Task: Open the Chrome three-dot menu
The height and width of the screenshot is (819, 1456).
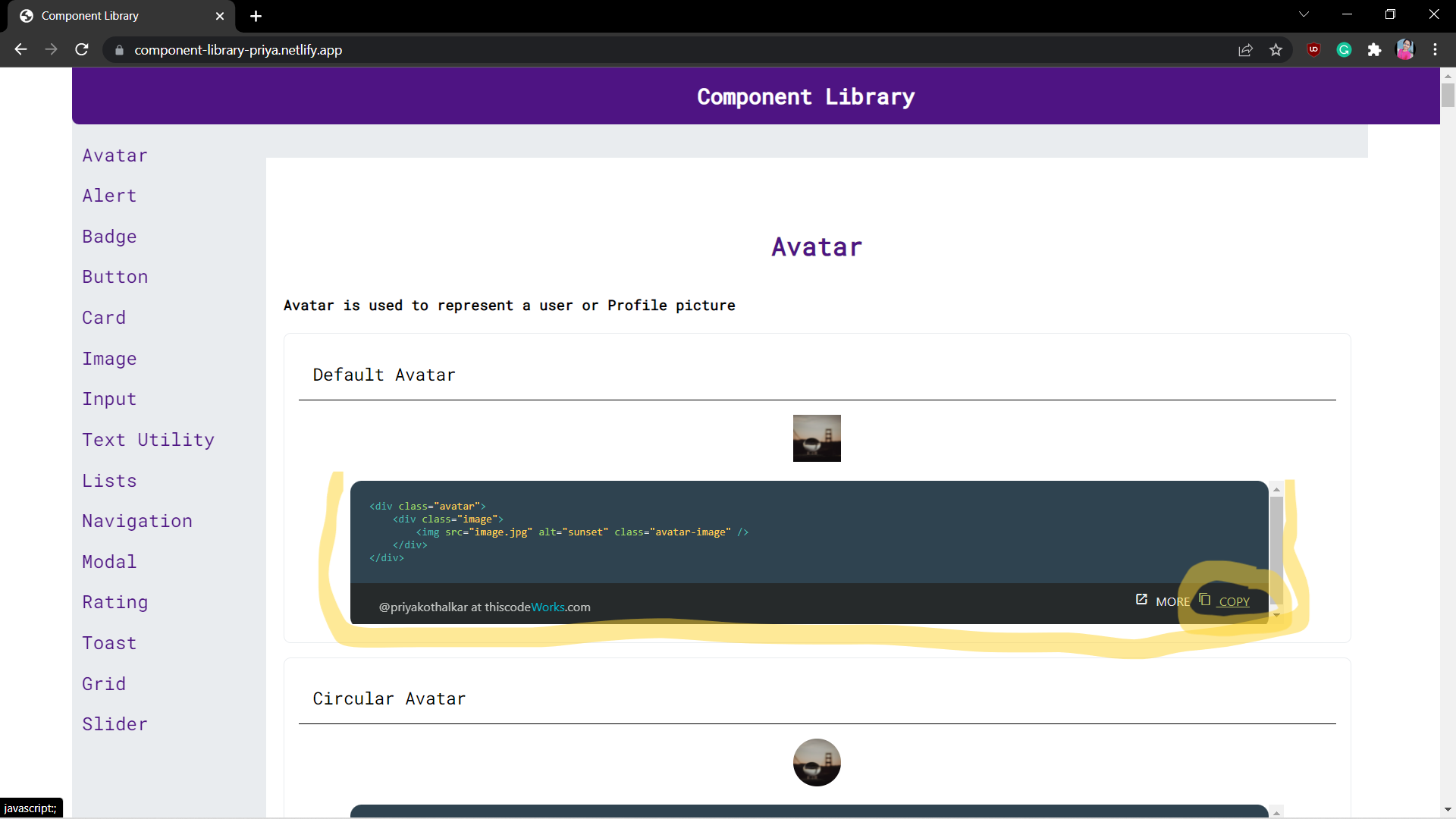Action: point(1435,50)
